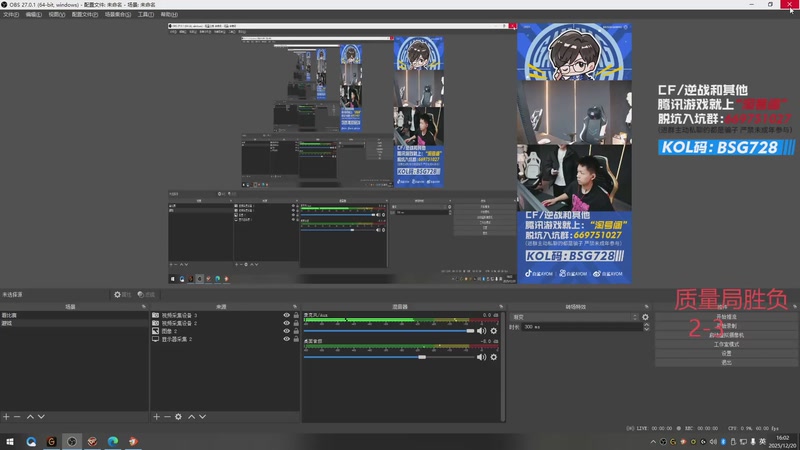The height and width of the screenshot is (450, 800).
Task: Open transition properties gear next to transition dropdown
Action: (645, 317)
